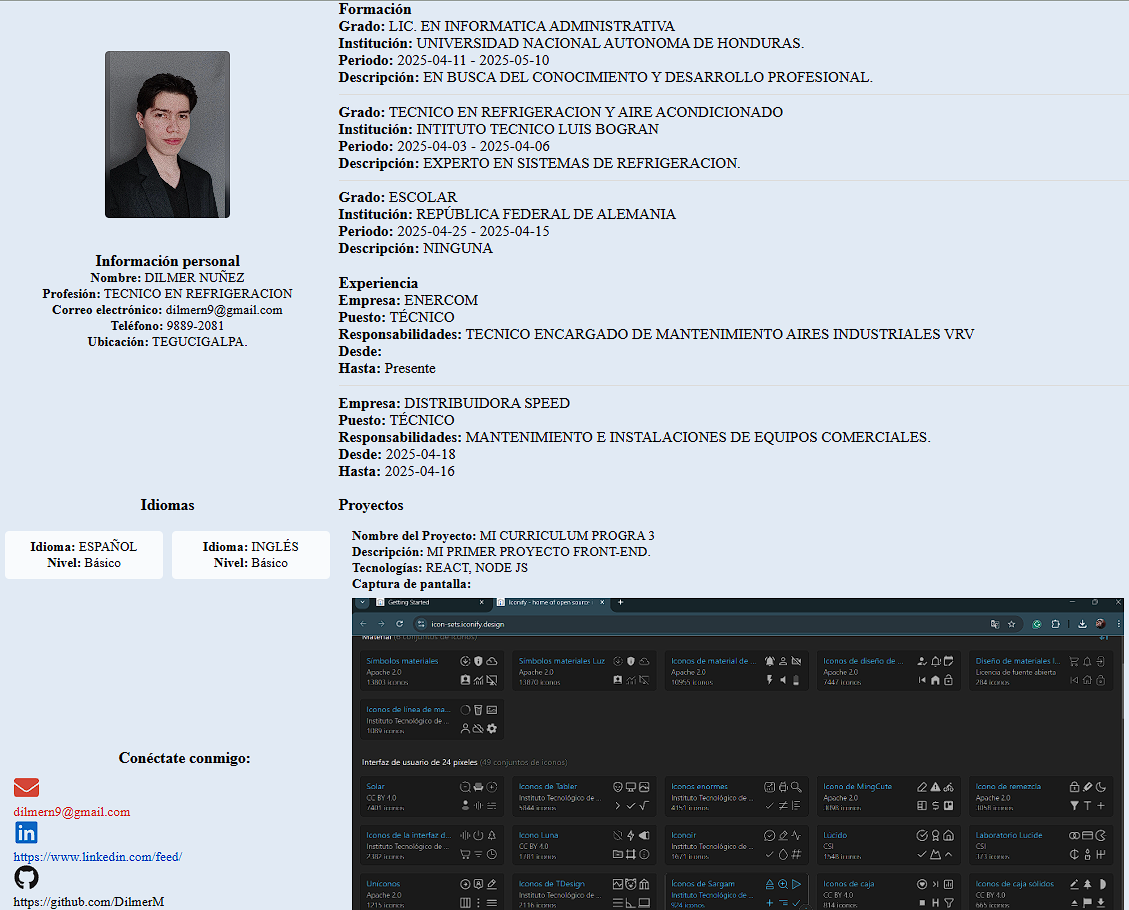
Task: Click the profile photo of Dilmer Nuñez
Action: 167,135
